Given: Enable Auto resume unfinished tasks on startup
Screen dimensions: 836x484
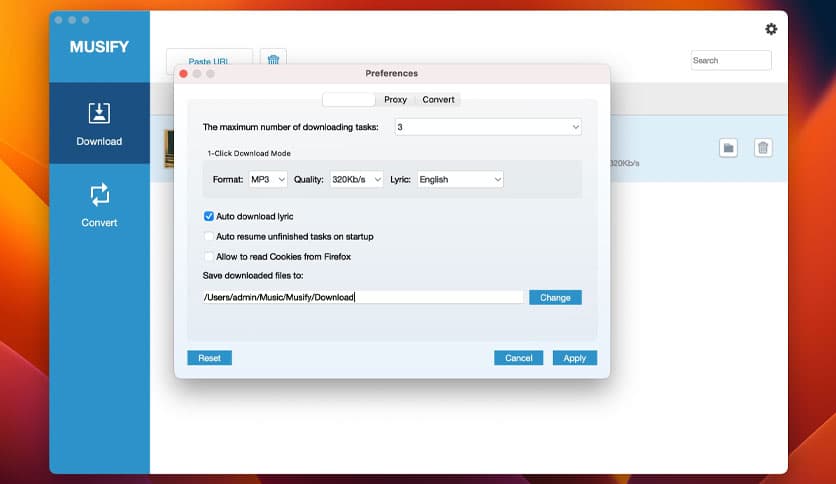Looking at the screenshot, I should click(x=209, y=237).
